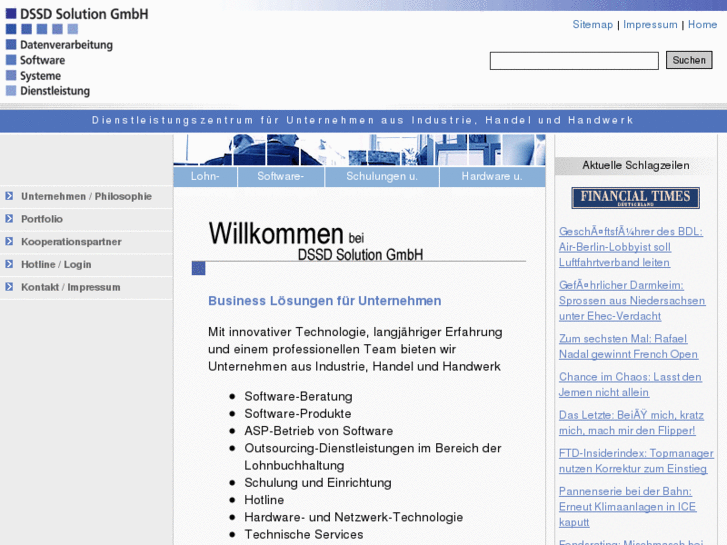Click the Aktuelle Schlagzeilen heading

[636, 166]
